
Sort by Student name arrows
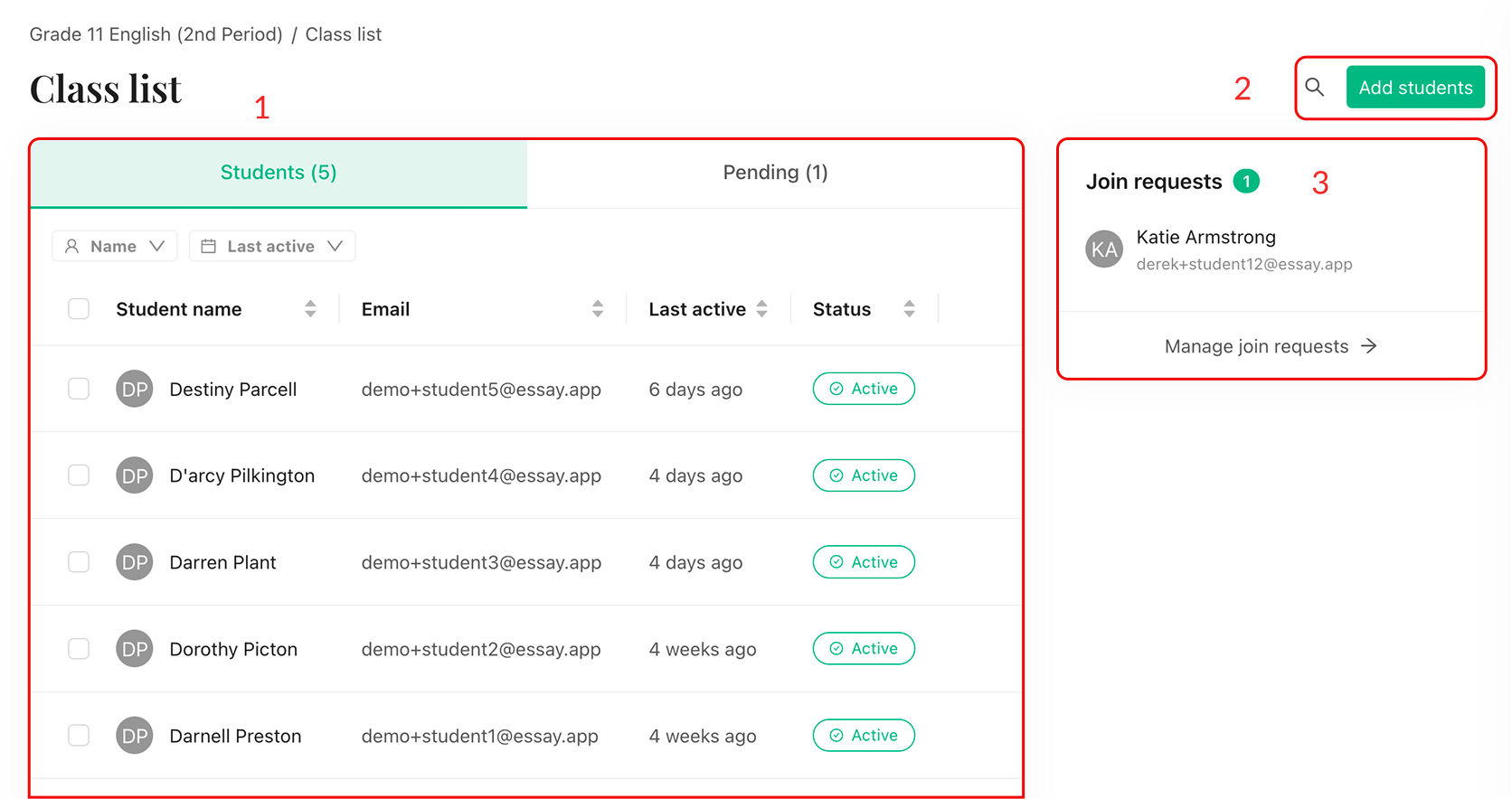pyautogui.click(x=310, y=309)
